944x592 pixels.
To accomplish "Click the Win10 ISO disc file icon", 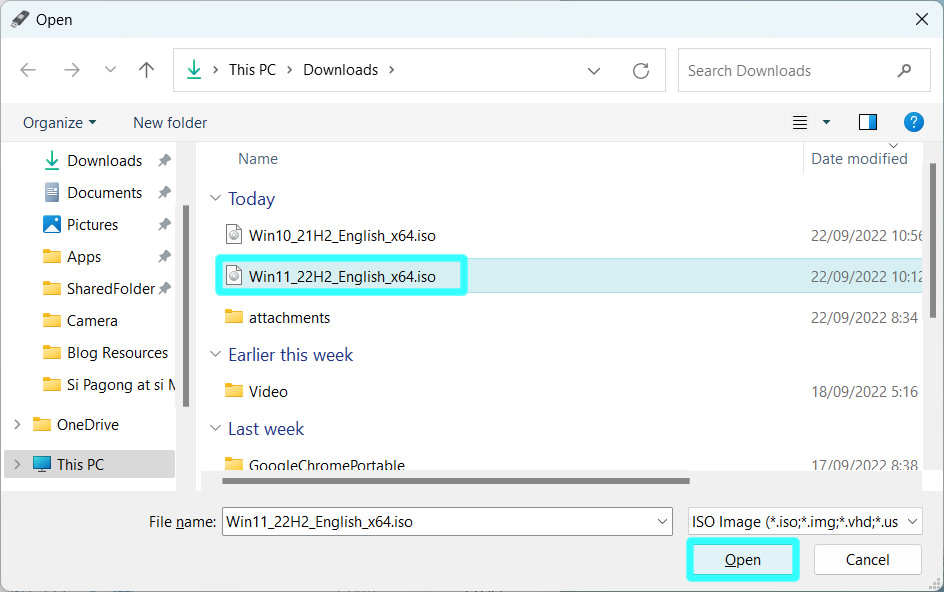I will (x=234, y=234).
